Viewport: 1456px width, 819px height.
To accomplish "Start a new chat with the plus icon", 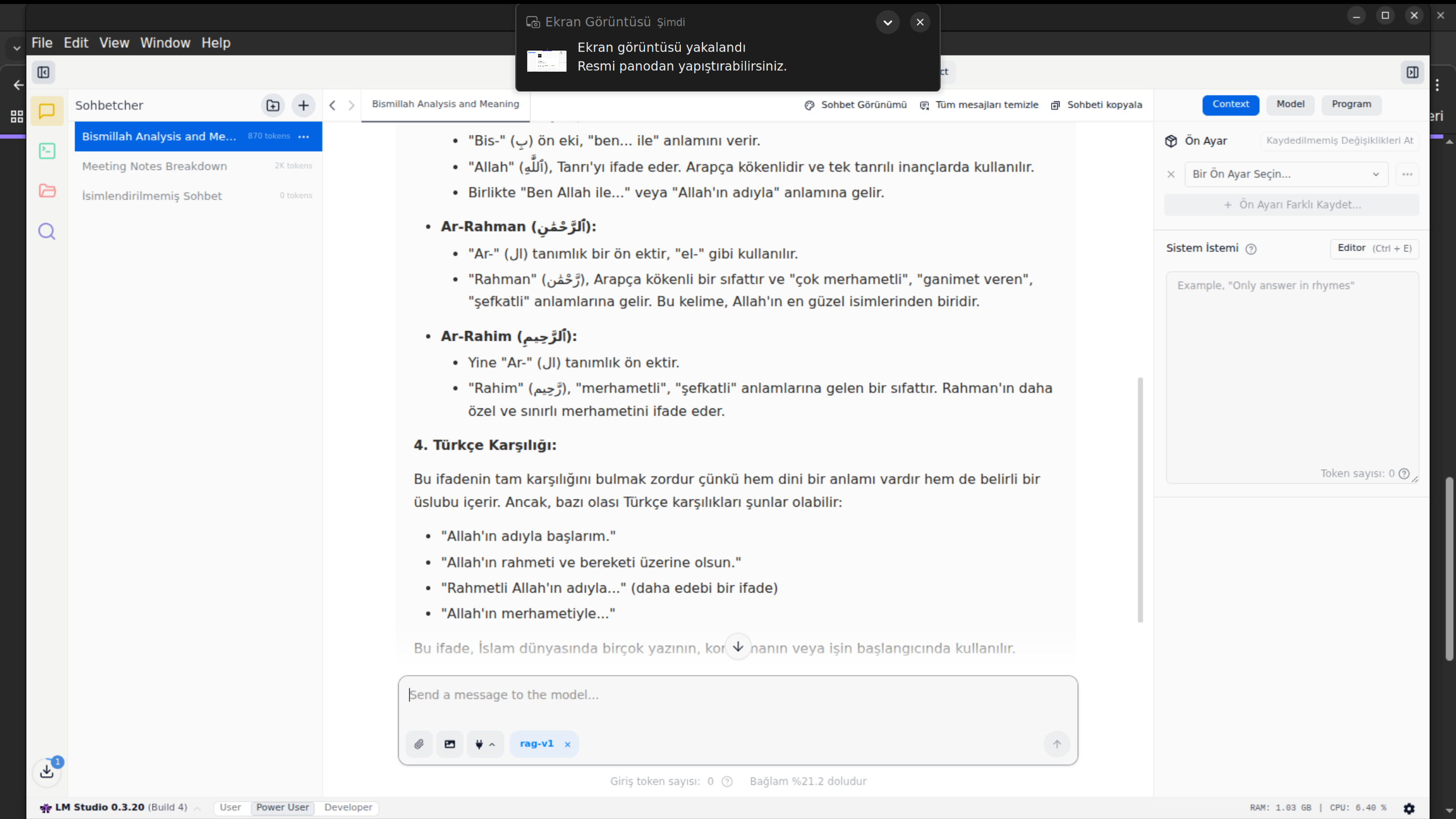I will pos(304,105).
